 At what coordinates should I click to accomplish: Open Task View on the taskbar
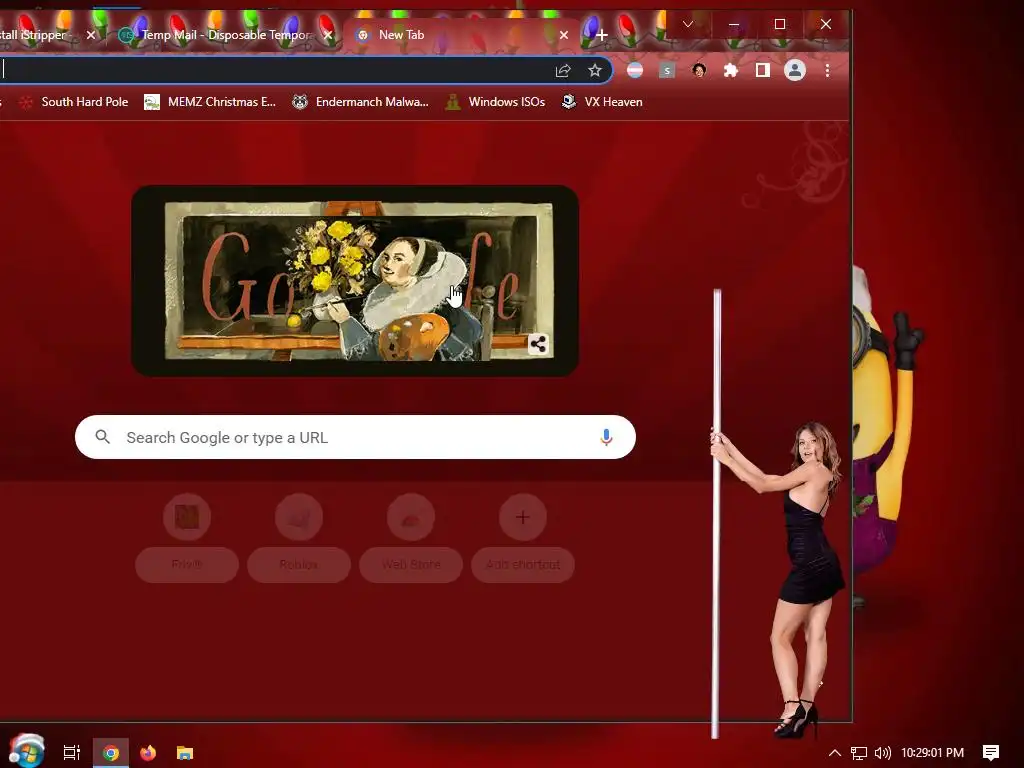coord(72,753)
